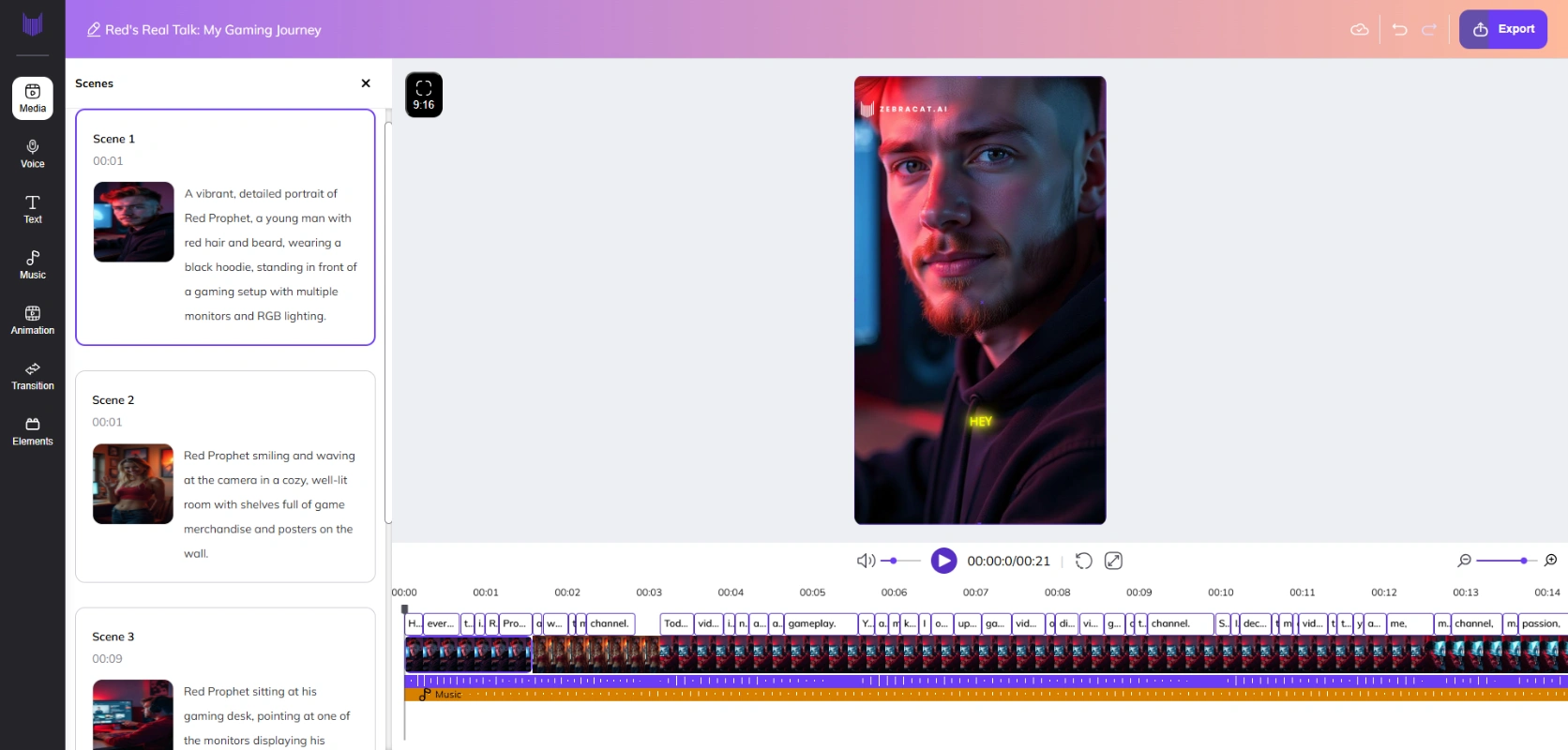Open the Animation panel
Screen dimensions: 1568x750
[x=33, y=320]
